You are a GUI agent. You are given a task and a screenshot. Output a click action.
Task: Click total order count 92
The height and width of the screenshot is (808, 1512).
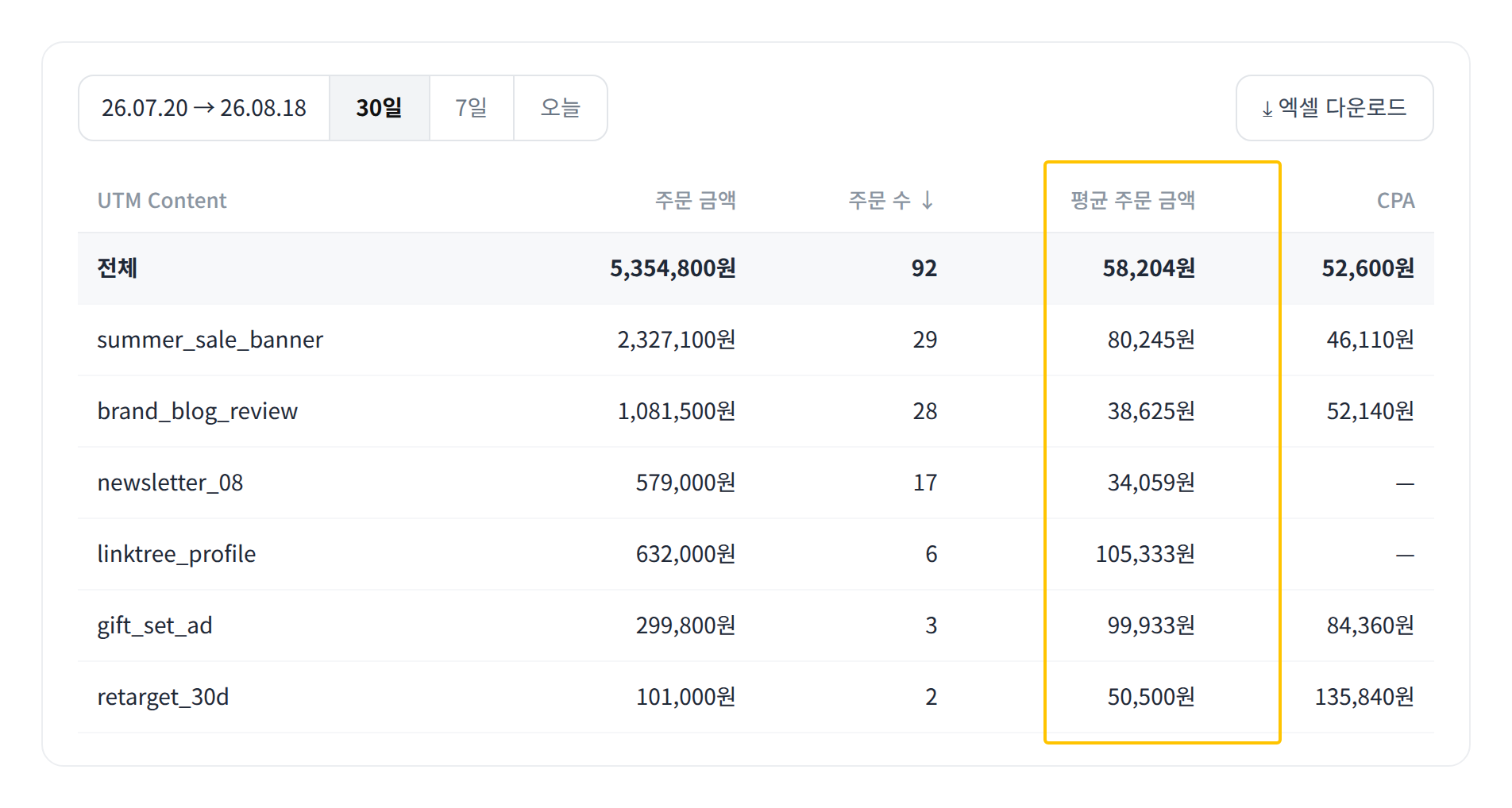tap(924, 268)
